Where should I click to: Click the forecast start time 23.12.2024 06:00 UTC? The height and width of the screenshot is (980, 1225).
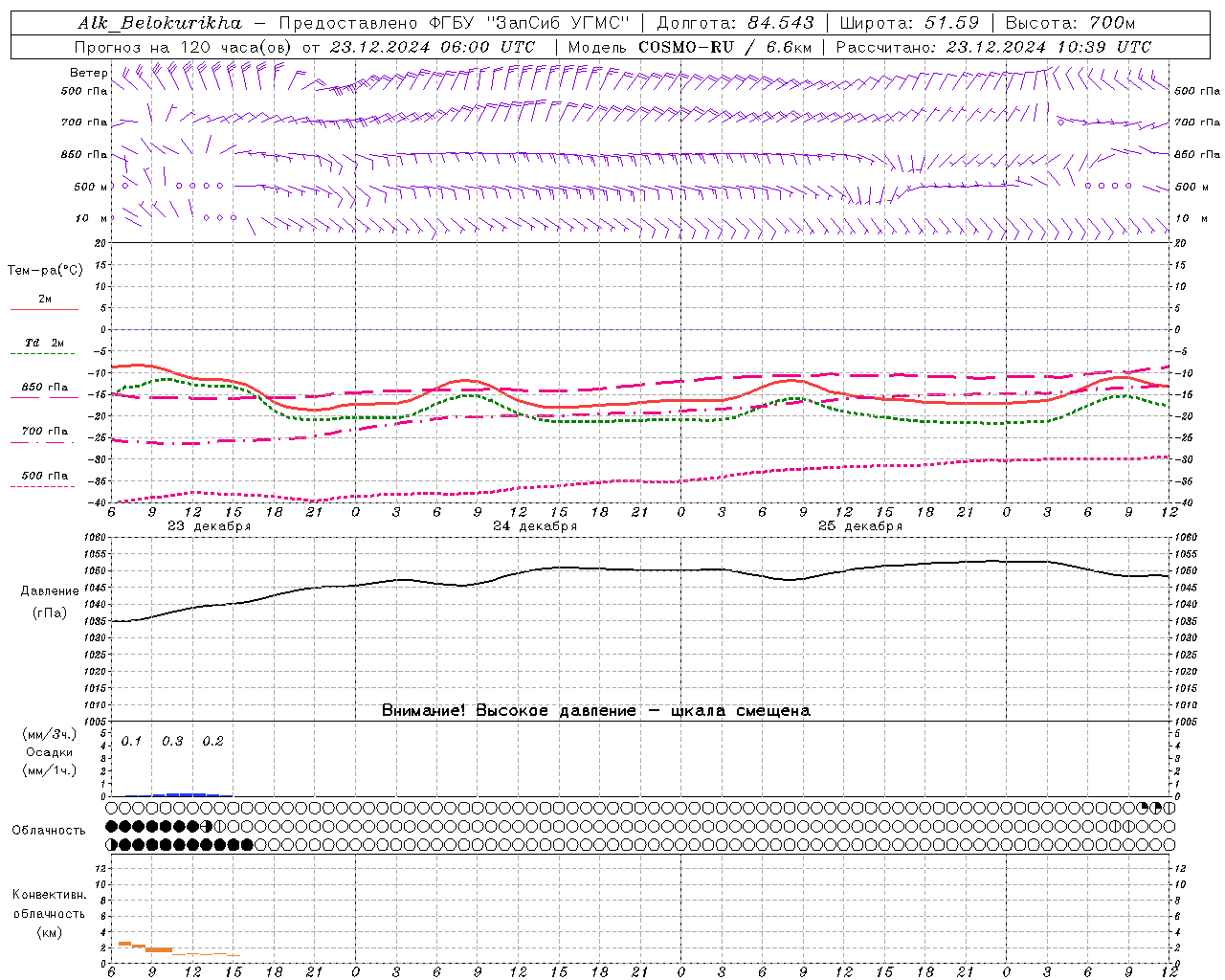tap(433, 47)
